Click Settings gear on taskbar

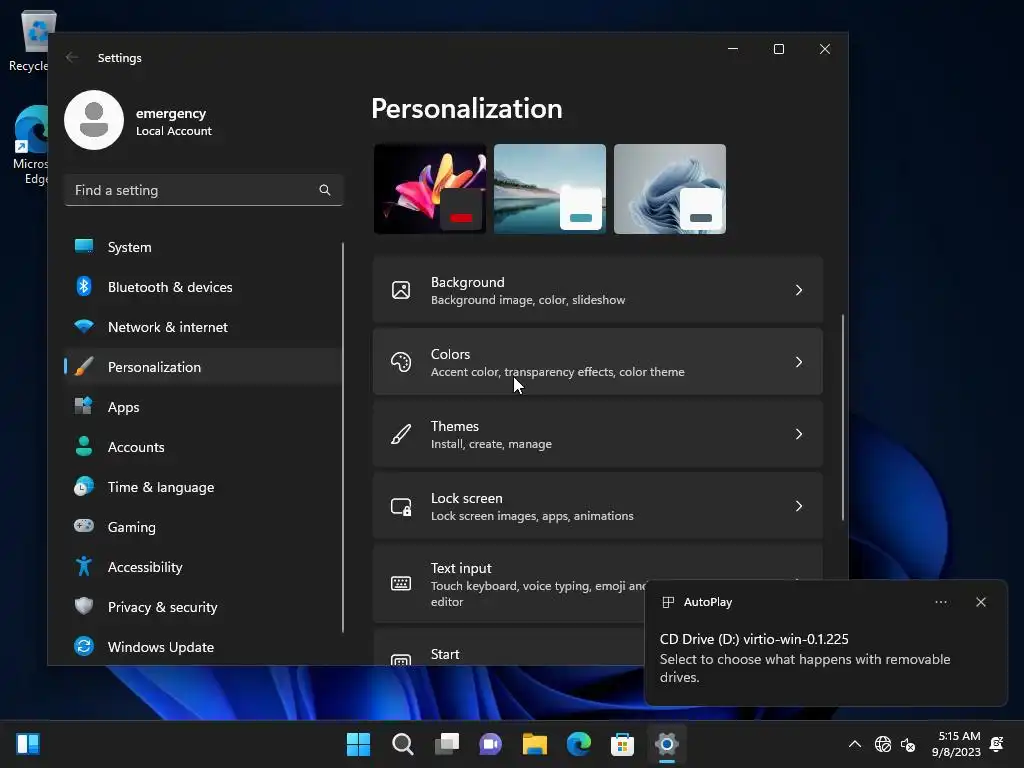667,744
